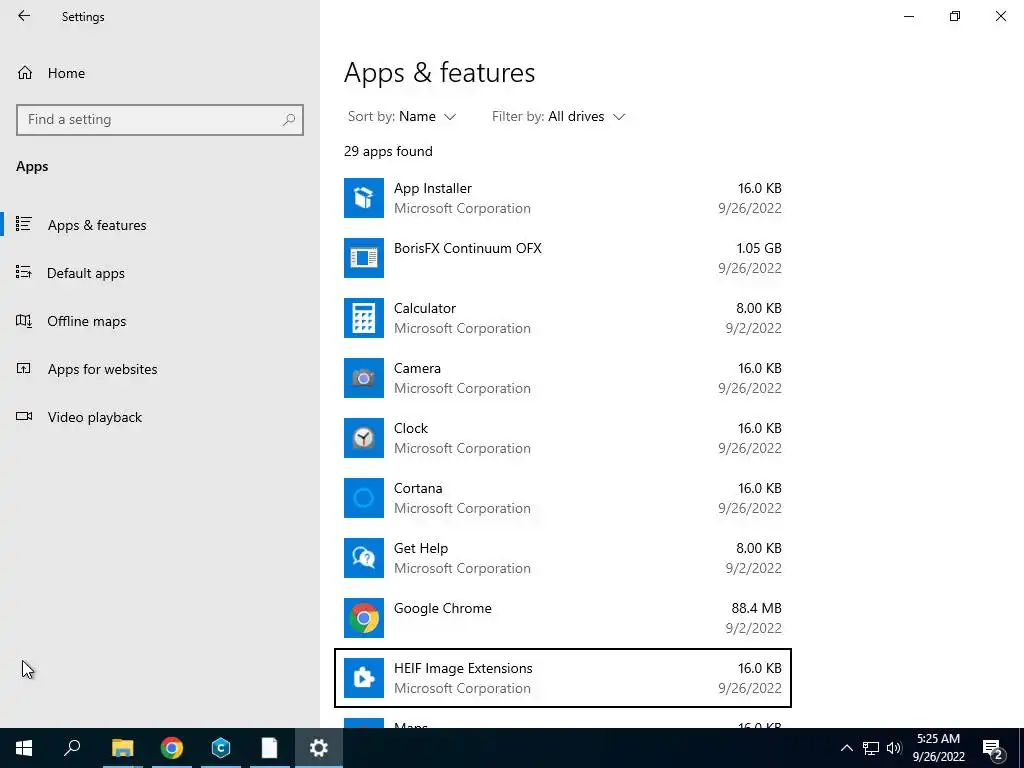Screen dimensions: 1024x768
Task: Open File Explorer from the taskbar
Action: (122, 748)
